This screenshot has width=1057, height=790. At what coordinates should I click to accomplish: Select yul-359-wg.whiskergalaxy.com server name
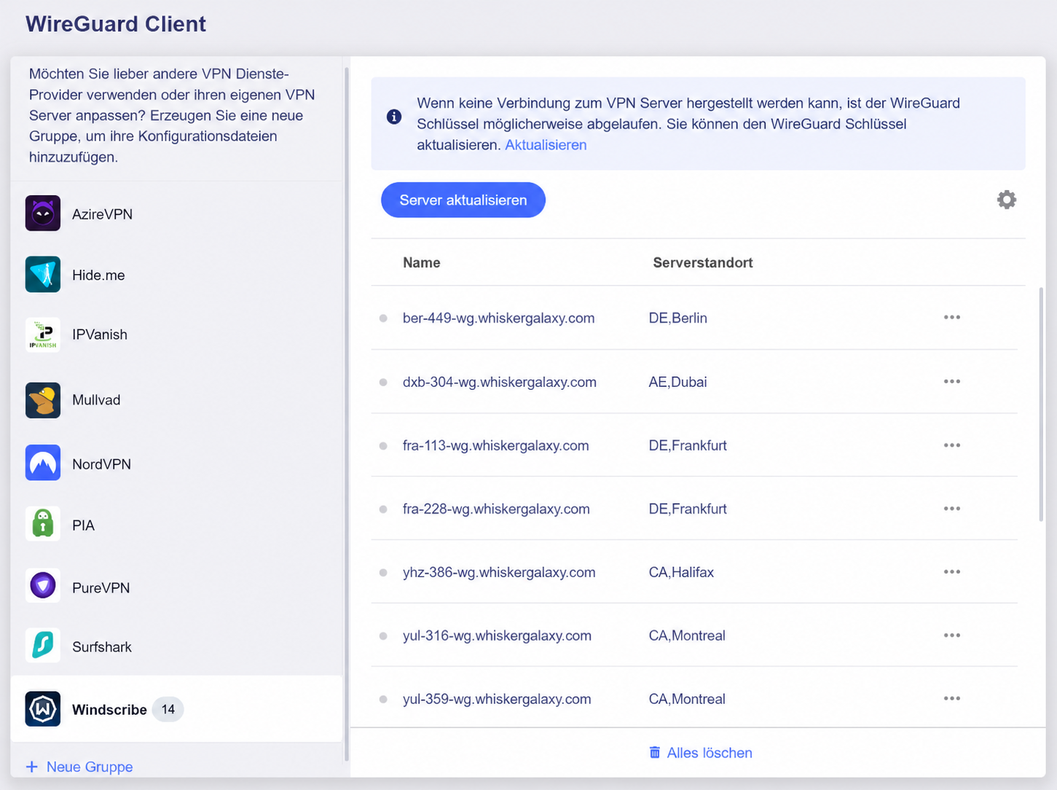(497, 699)
